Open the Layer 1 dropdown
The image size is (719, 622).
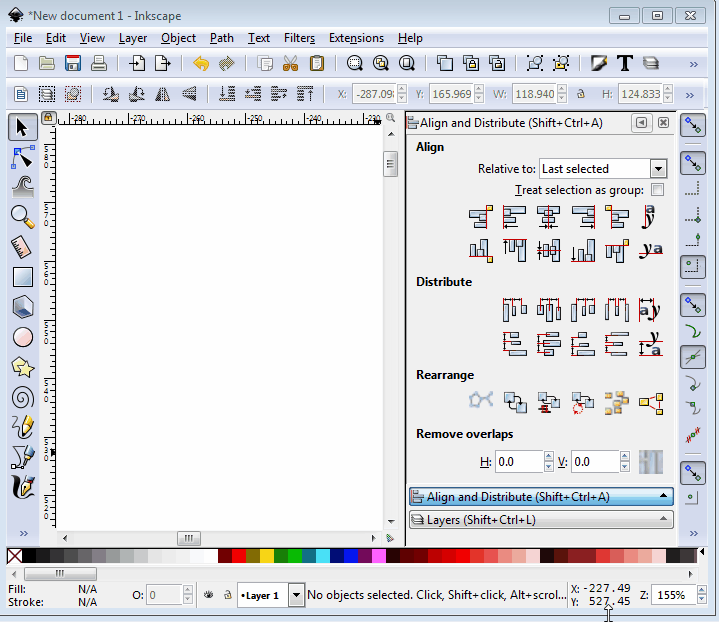pos(297,595)
